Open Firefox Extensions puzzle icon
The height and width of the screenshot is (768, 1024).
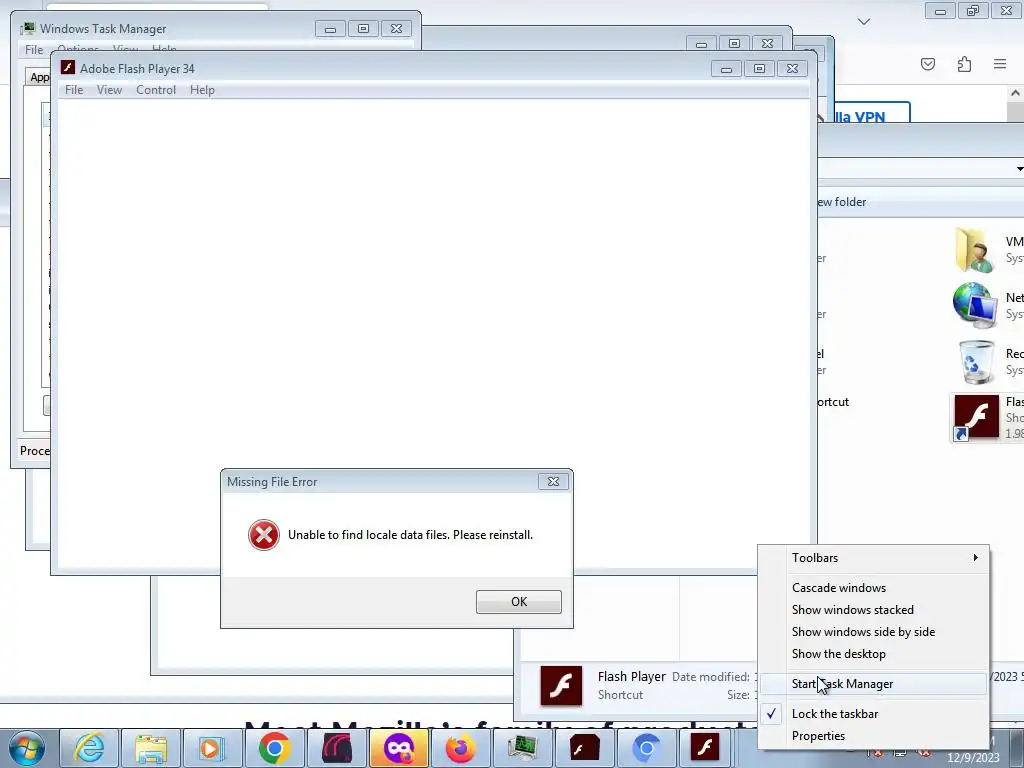coord(964,64)
